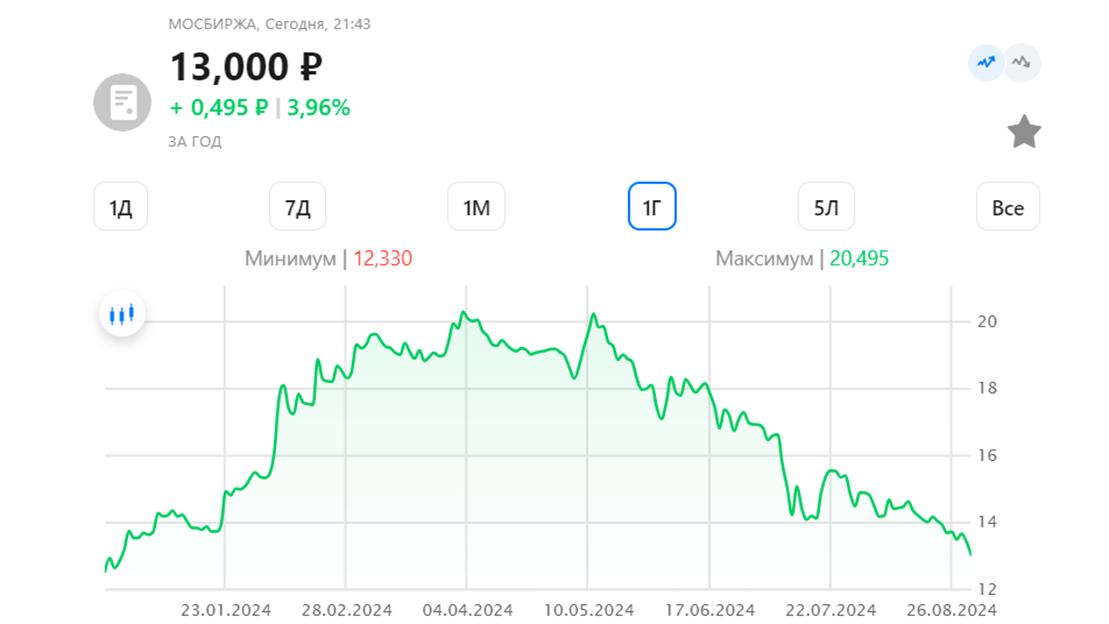Viewport: 1109px width, 624px height.
Task: Select the 1Г one-year range
Action: click(x=652, y=207)
